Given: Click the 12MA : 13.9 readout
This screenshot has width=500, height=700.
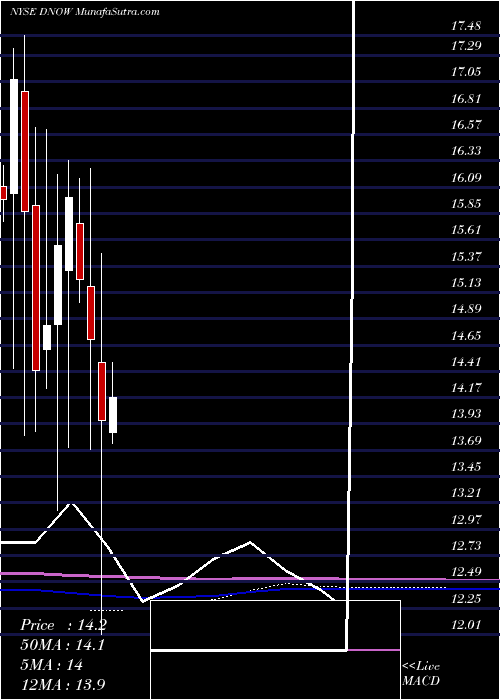Looking at the screenshot, I should (64, 685).
